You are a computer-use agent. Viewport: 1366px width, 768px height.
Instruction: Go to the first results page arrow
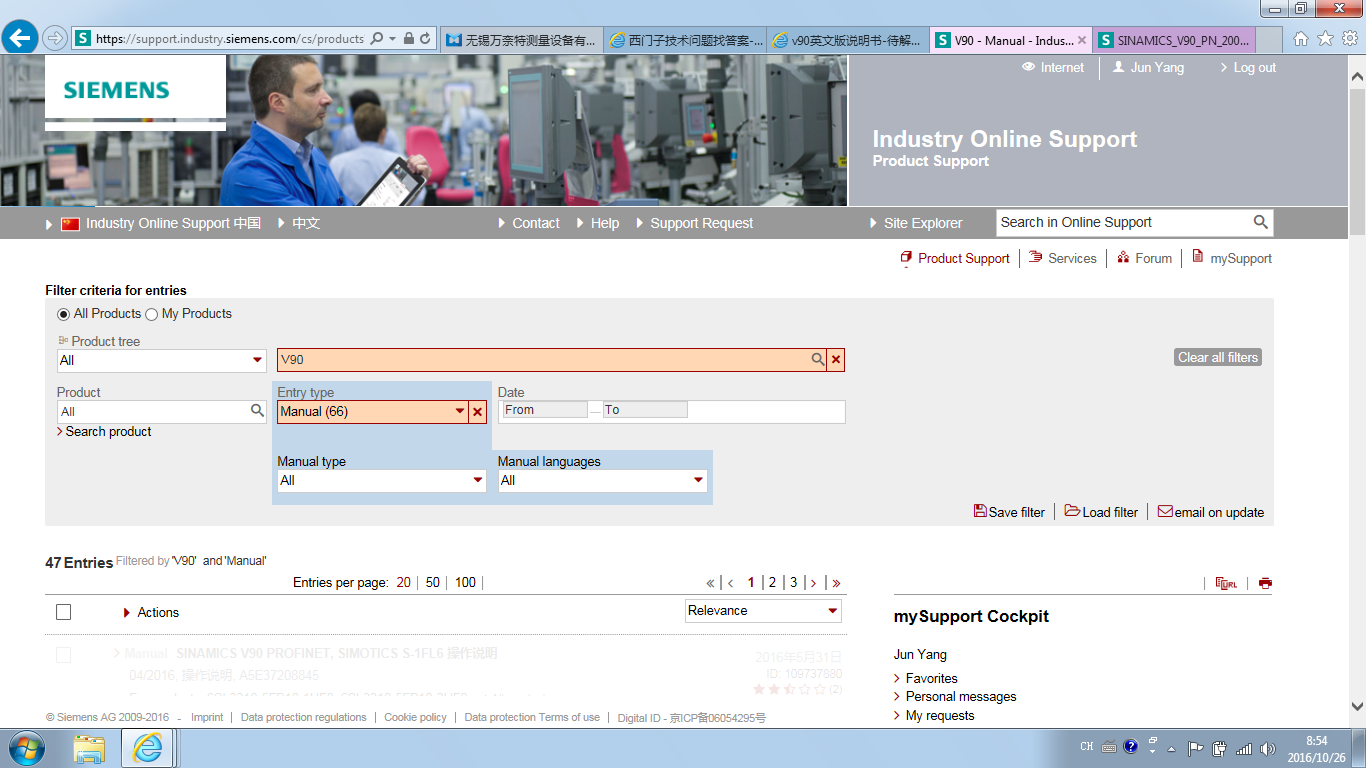[x=711, y=583]
